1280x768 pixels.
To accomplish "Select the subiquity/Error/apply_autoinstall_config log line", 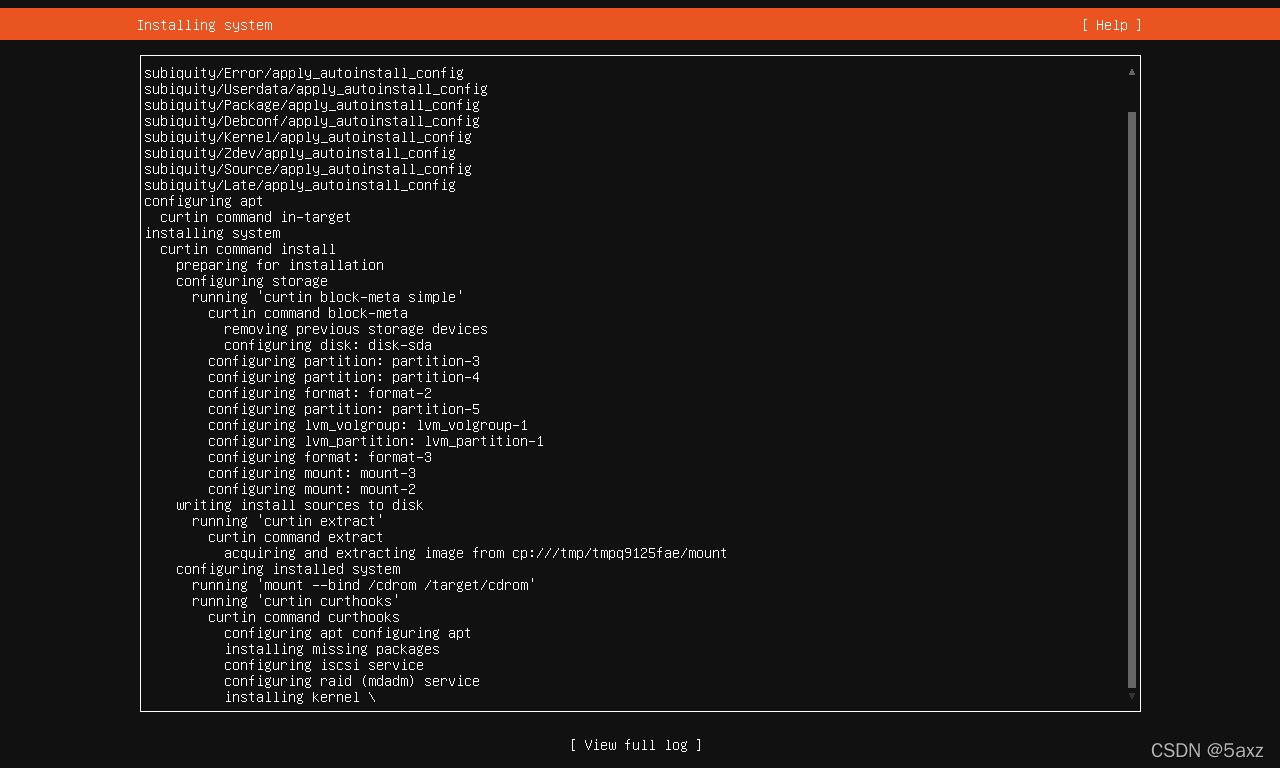I will click(x=303, y=73).
